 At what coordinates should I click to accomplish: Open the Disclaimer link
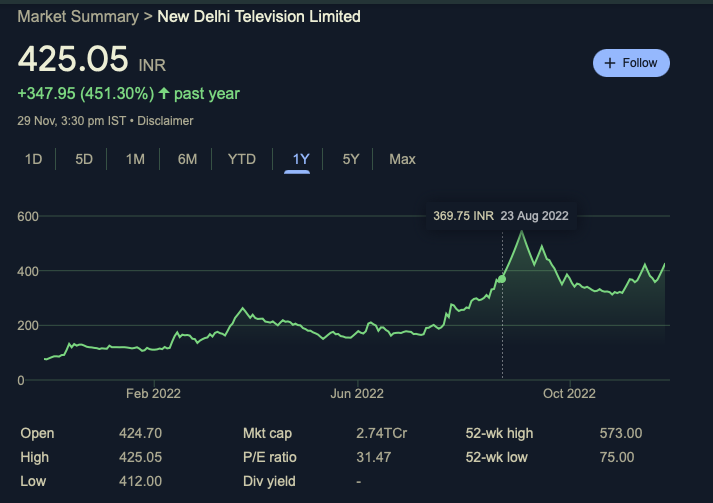pos(165,121)
